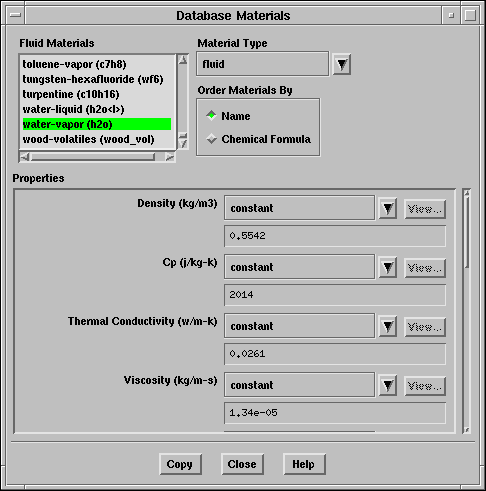Click the Help button

[304, 464]
